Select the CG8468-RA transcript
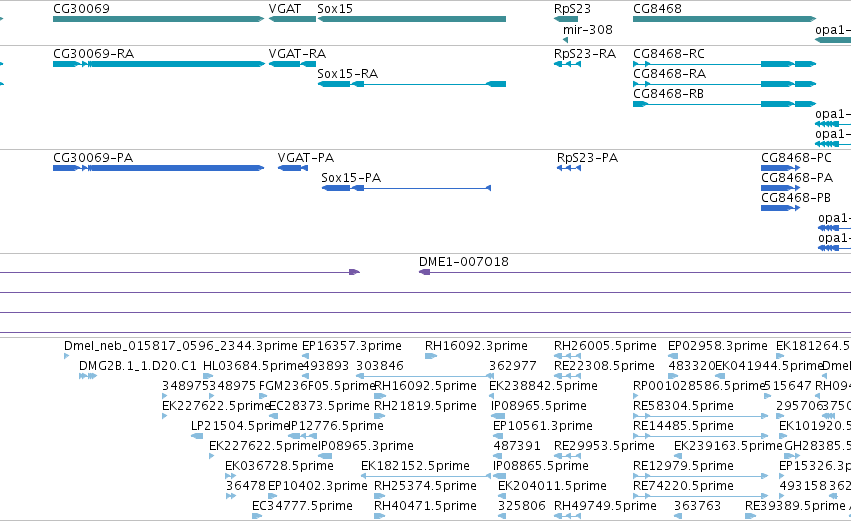Screen dimensions: 851x521 [724, 84]
